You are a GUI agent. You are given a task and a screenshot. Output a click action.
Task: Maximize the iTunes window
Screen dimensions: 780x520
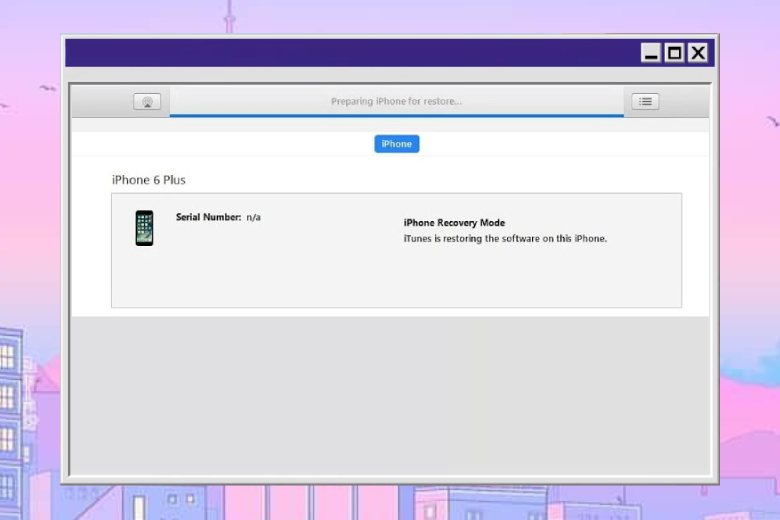coord(675,53)
